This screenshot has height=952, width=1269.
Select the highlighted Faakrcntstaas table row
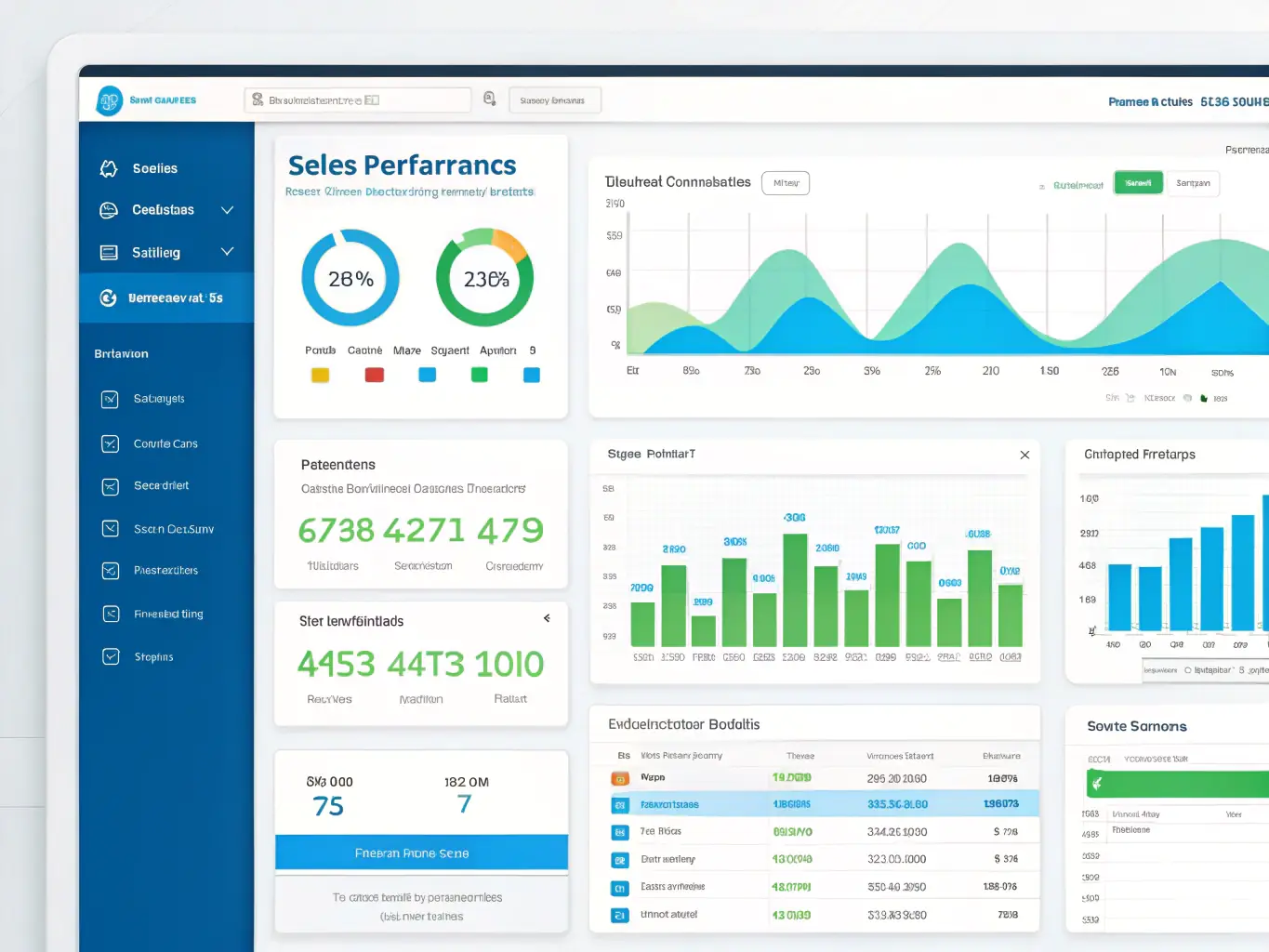point(813,804)
